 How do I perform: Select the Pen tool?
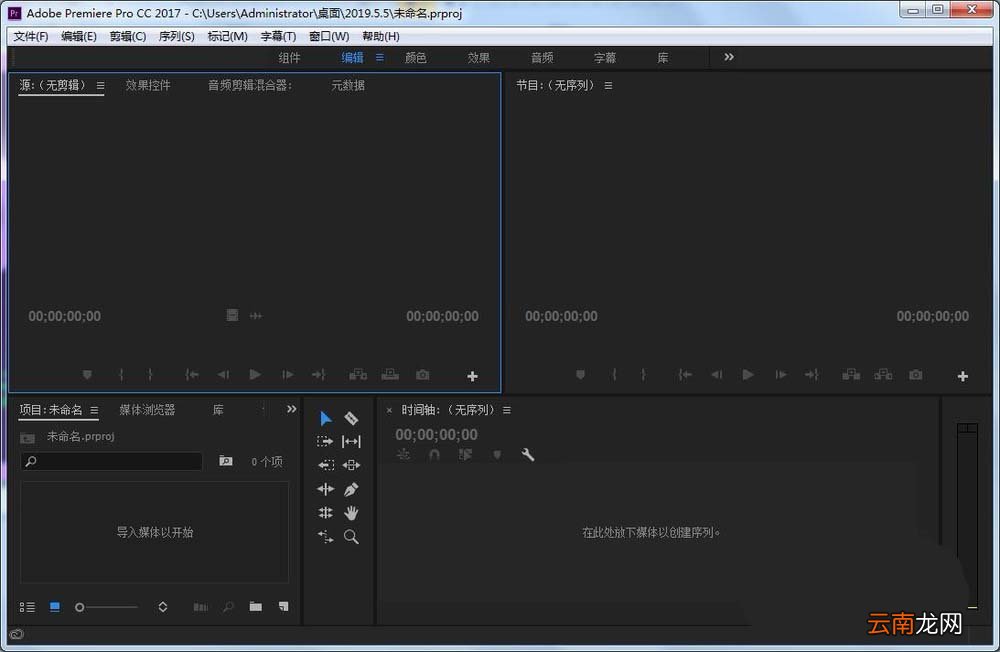[x=351, y=489]
